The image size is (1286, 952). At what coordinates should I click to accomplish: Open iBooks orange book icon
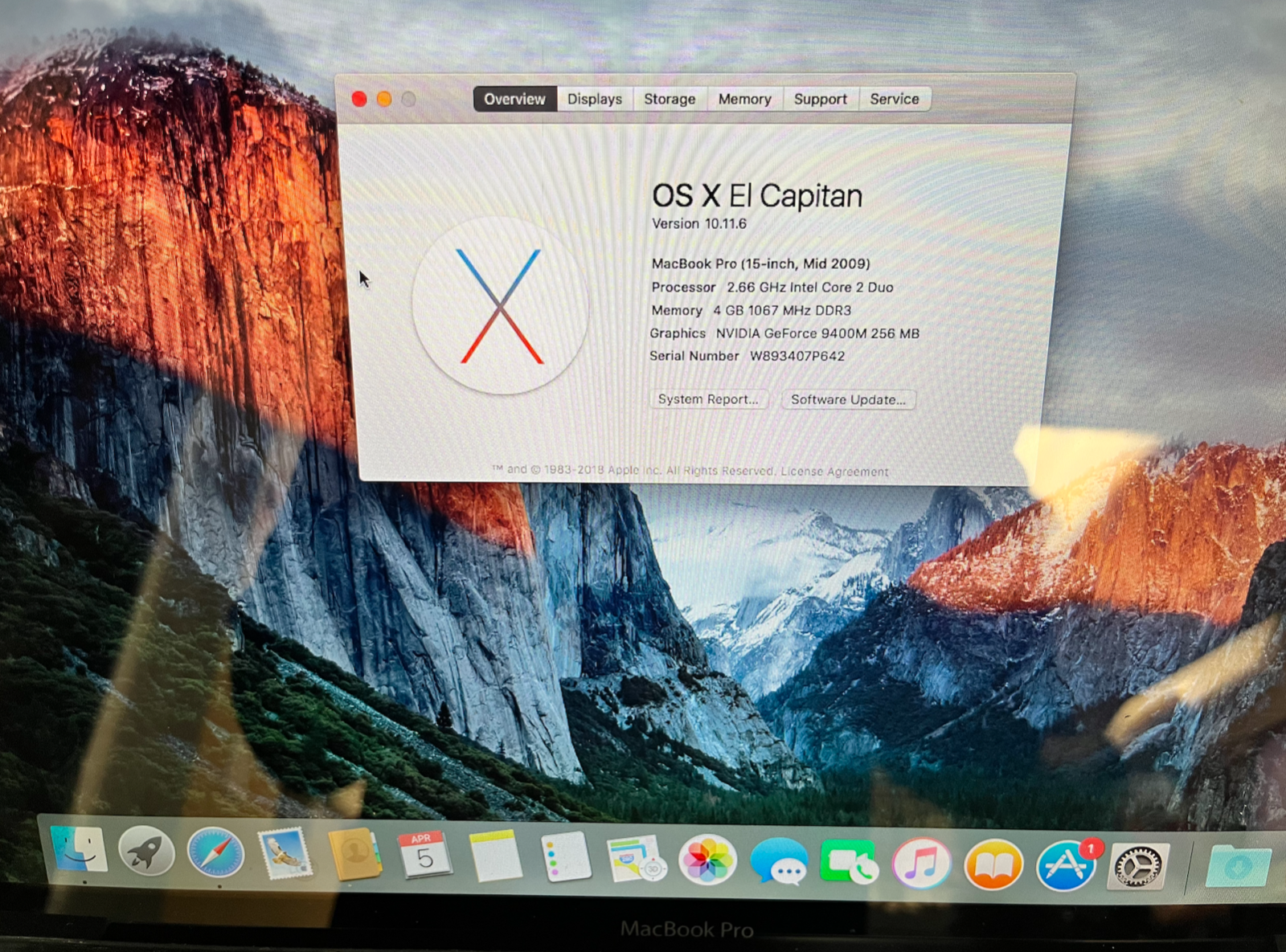pyautogui.click(x=993, y=865)
